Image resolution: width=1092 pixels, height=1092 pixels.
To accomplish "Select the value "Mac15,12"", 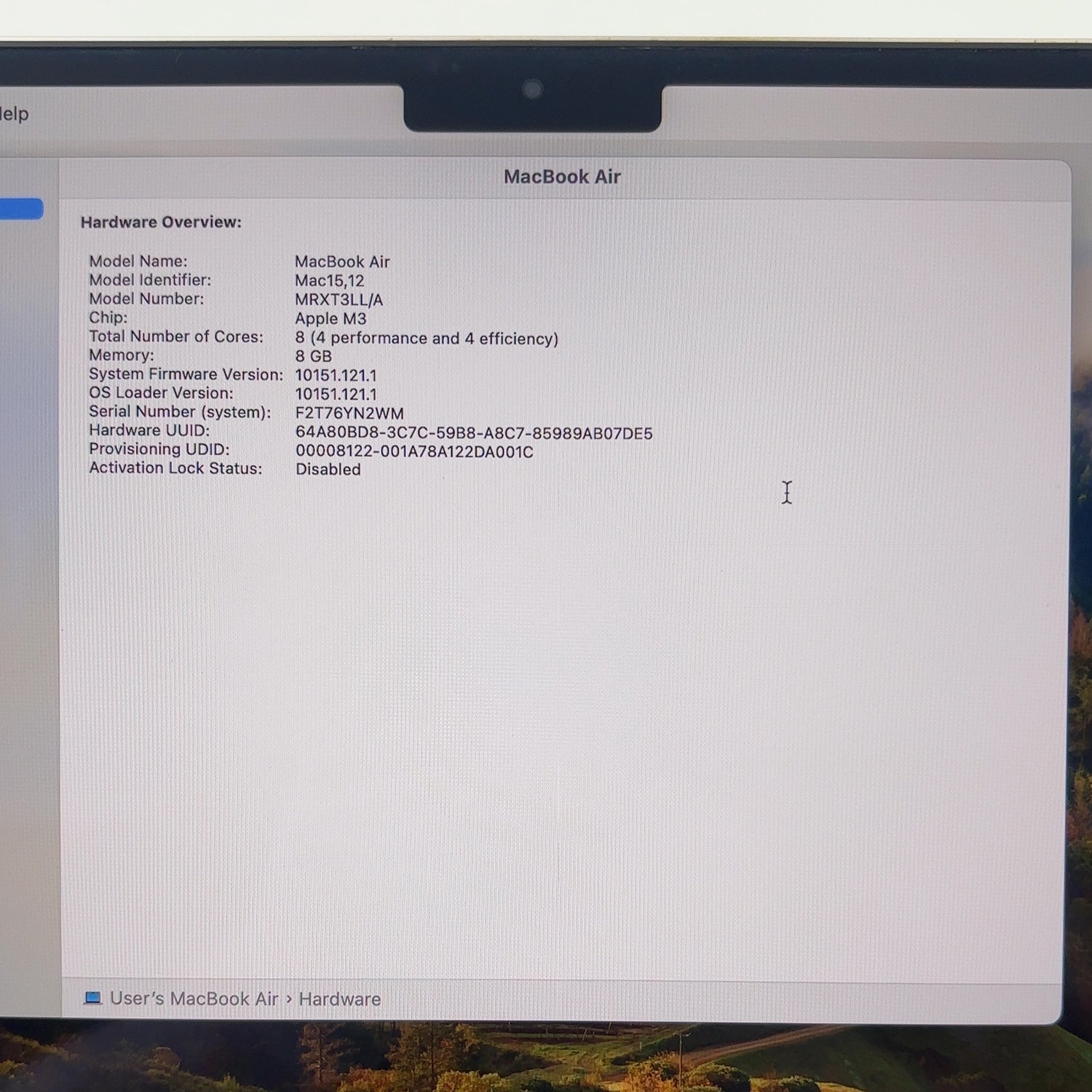I will 329,281.
